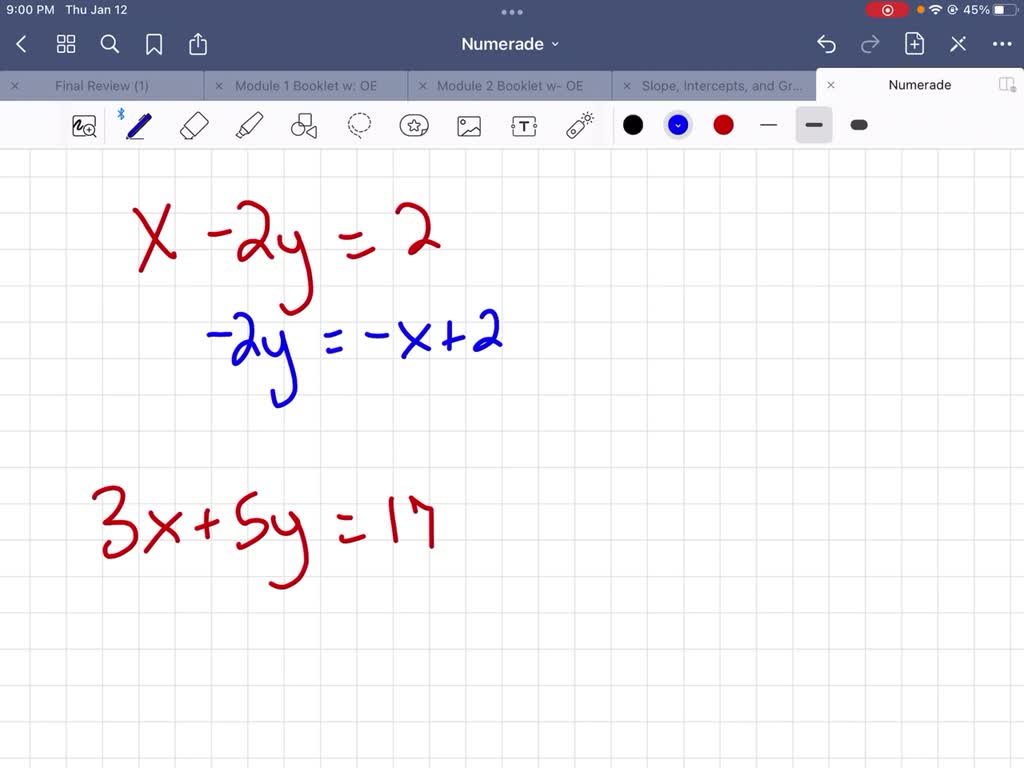Image resolution: width=1024 pixels, height=768 pixels.
Task: Undo the last pen stroke
Action: [x=826, y=44]
